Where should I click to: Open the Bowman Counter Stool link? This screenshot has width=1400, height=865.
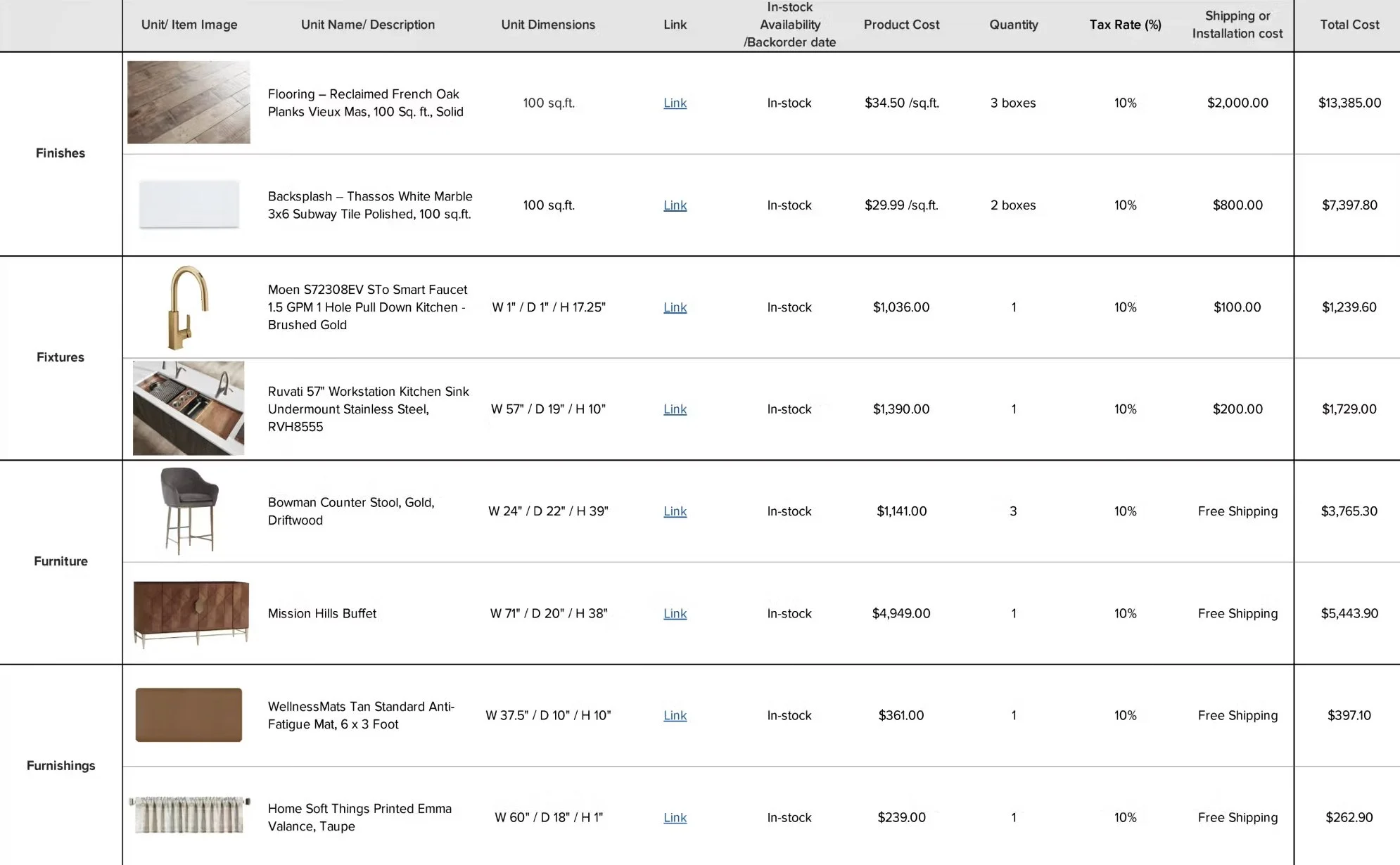(675, 511)
